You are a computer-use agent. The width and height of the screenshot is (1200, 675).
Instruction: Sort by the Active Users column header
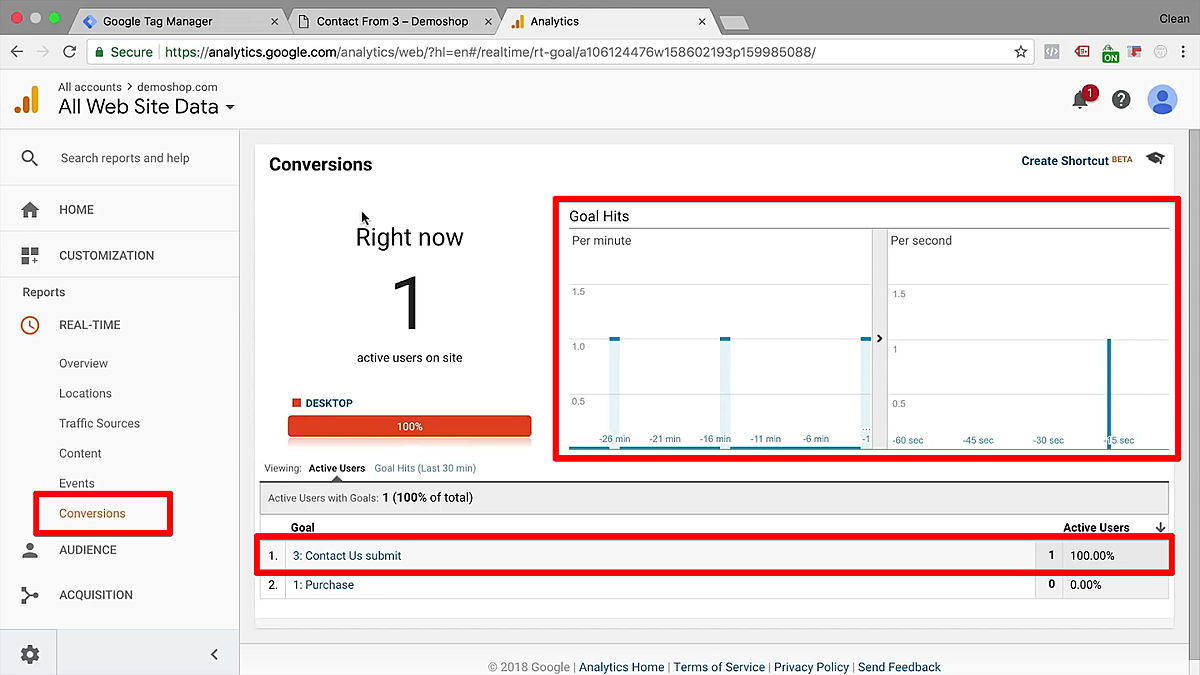pyautogui.click(x=1096, y=527)
